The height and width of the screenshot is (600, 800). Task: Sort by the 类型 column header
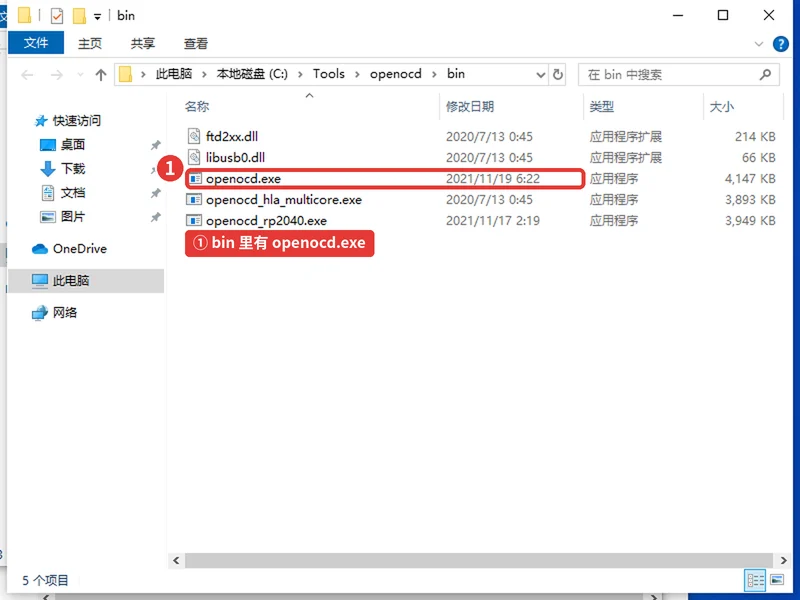click(x=602, y=107)
